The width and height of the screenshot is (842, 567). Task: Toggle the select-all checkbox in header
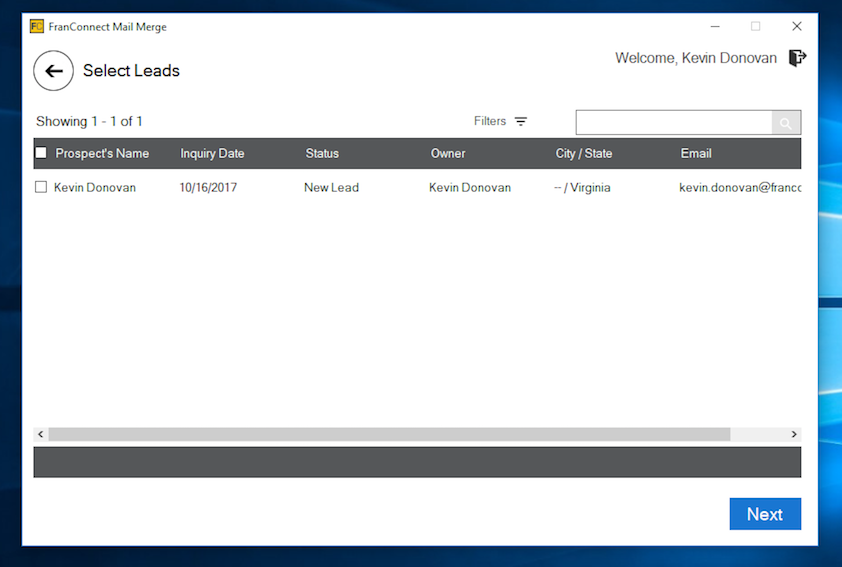click(x=41, y=153)
